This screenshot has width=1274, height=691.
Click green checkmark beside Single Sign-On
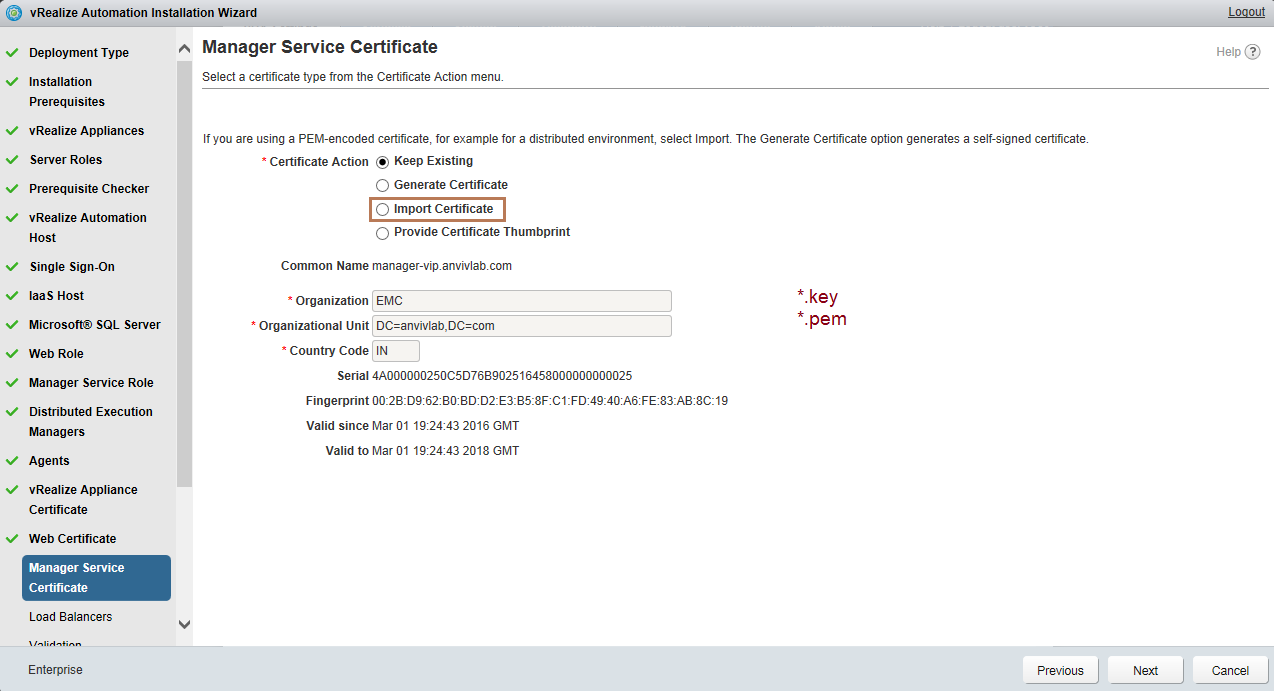point(13,267)
